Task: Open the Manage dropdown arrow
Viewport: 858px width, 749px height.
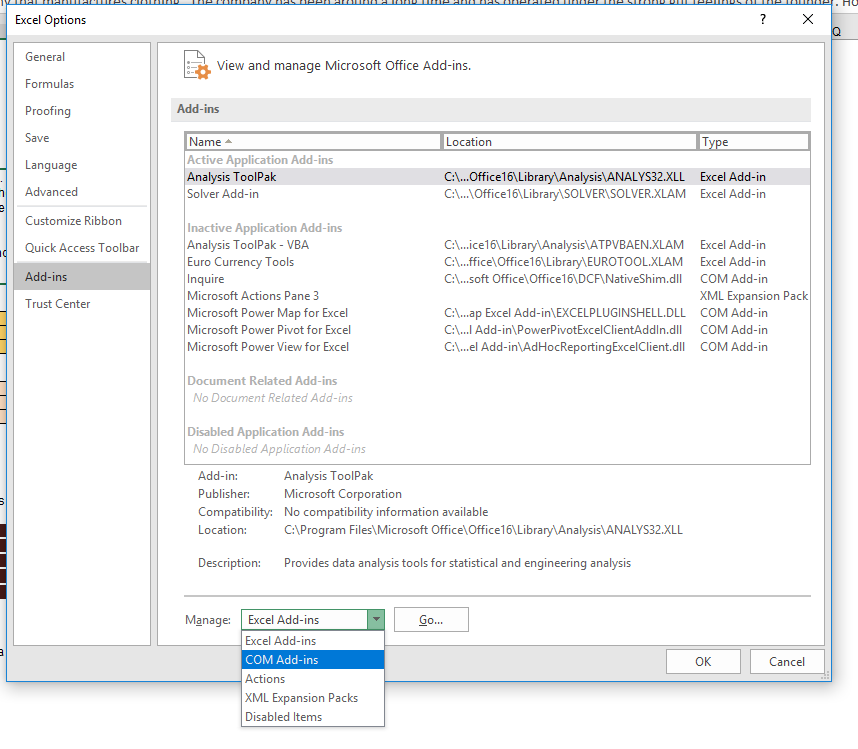Action: (x=375, y=620)
